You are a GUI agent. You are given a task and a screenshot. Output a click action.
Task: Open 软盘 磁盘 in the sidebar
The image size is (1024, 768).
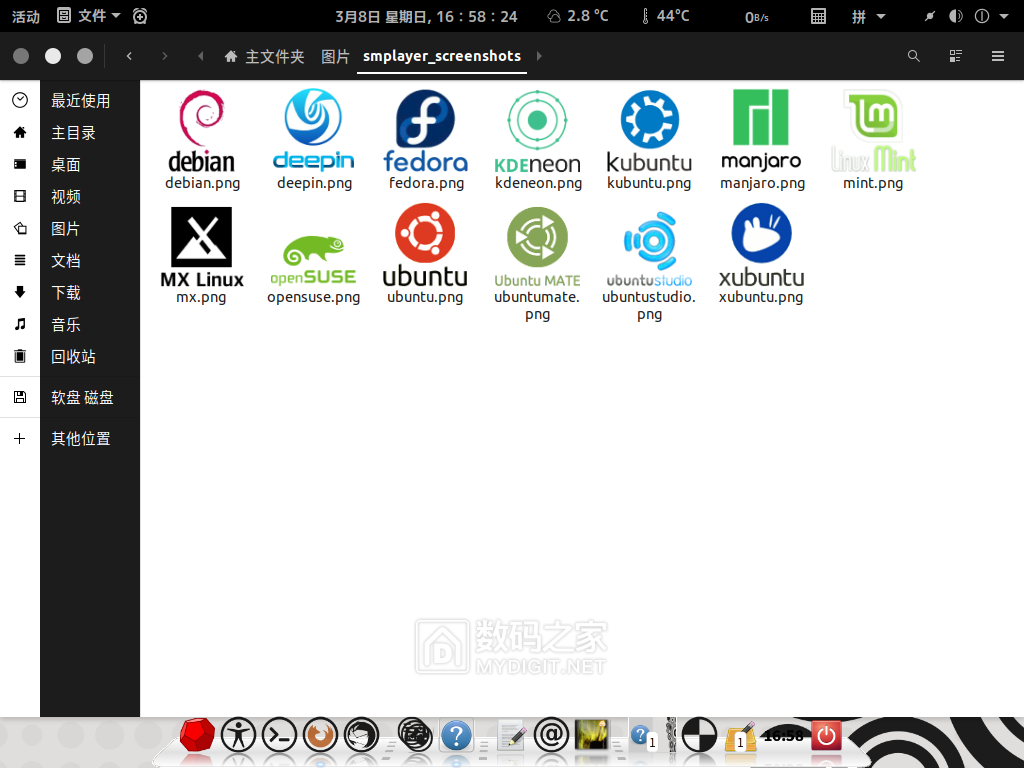pyautogui.click(x=82, y=397)
